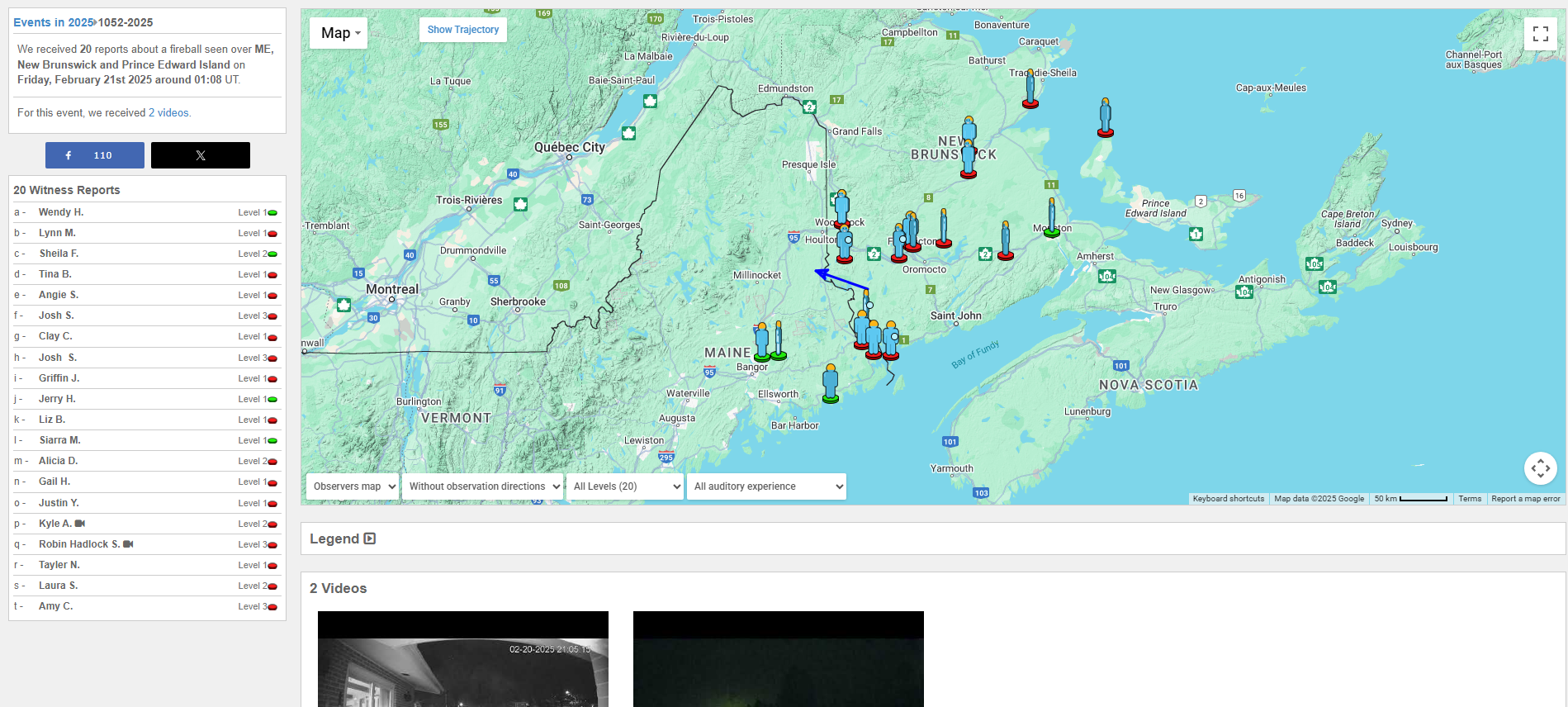Open Justin Y. witness report
This screenshot has width=1568, height=707.
click(x=59, y=503)
